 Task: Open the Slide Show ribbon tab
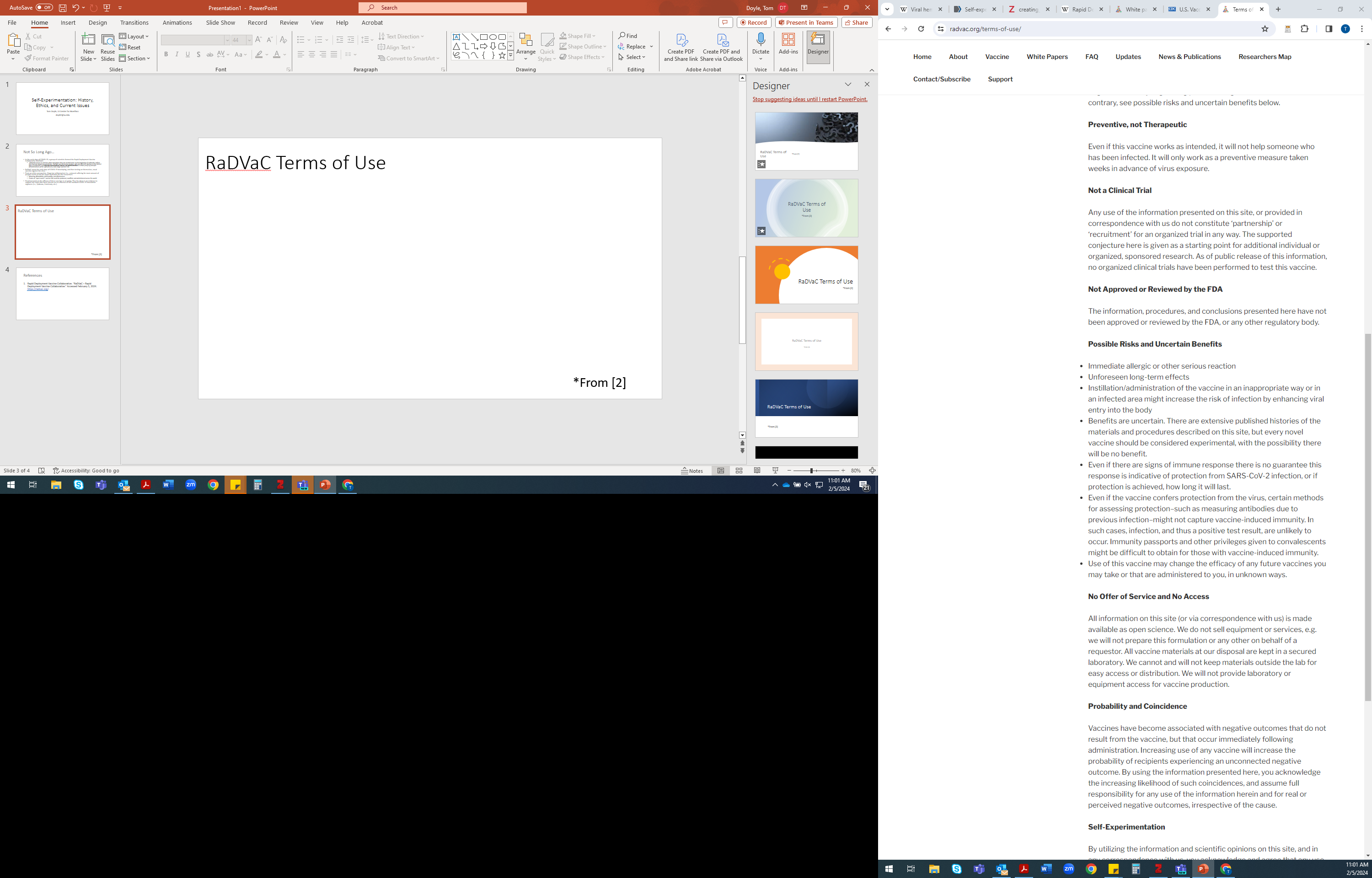[220, 23]
